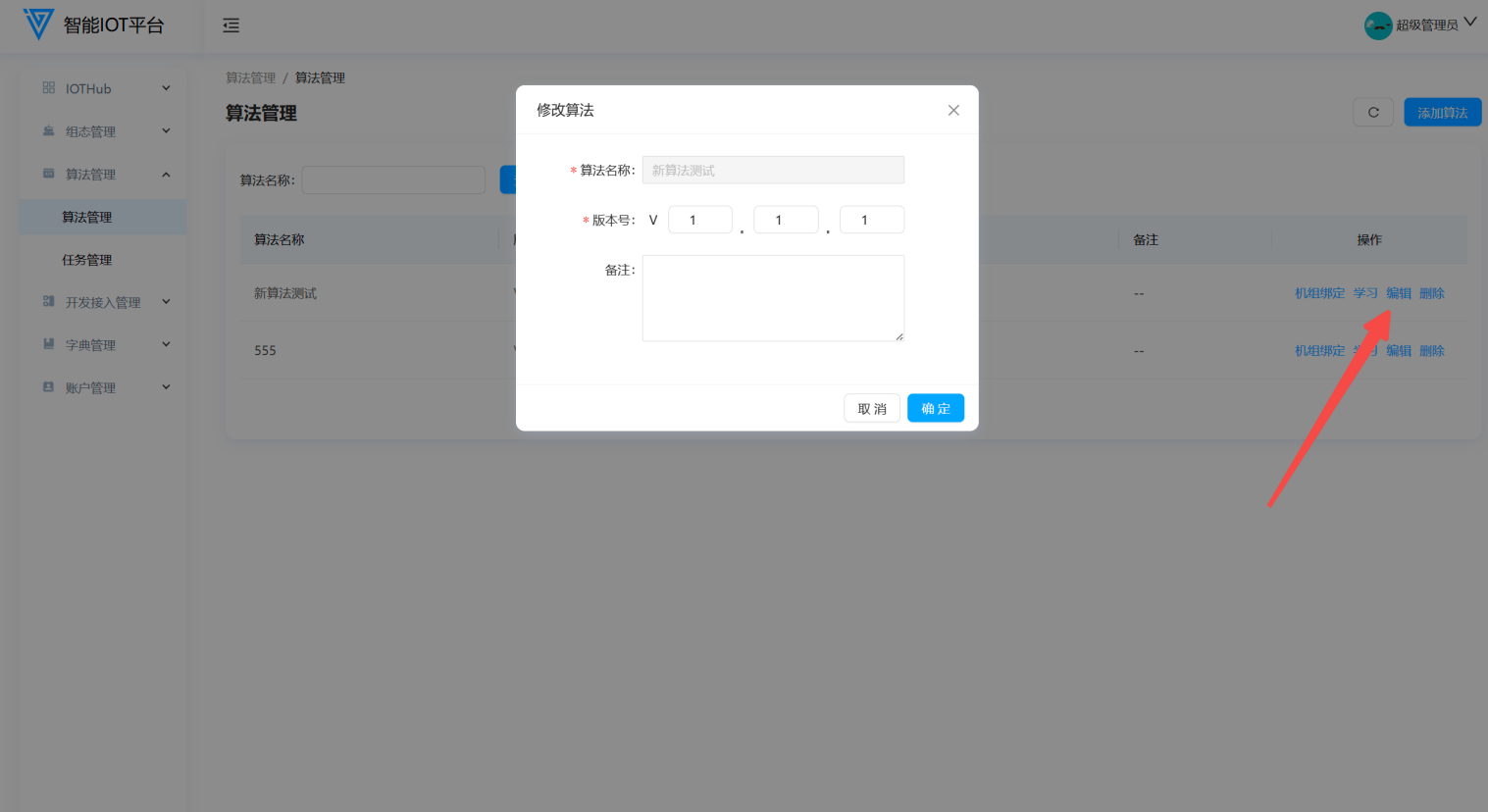Viewport: 1488px width, 812px height.
Task: Expand the IOTHub menu chevron
Action: point(166,88)
